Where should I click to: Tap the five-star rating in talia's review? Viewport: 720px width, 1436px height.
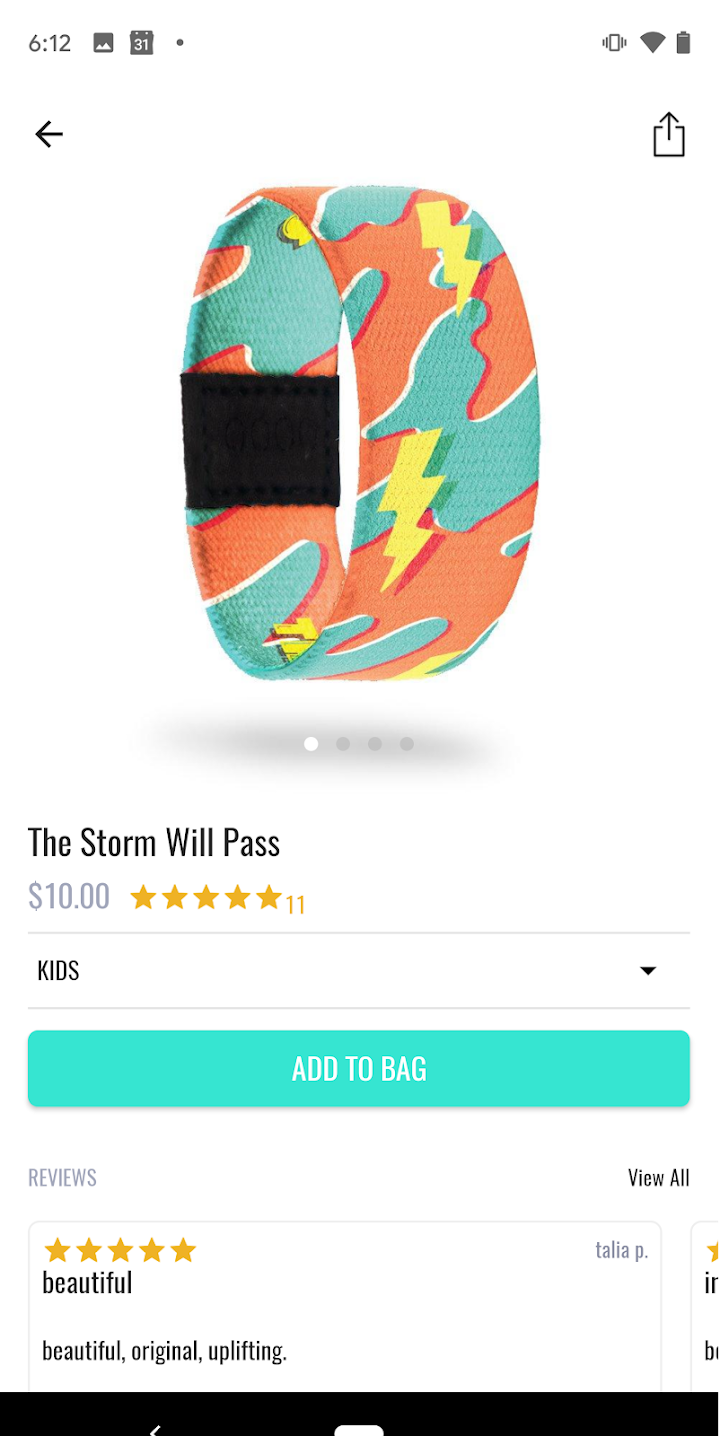[x=120, y=1250]
